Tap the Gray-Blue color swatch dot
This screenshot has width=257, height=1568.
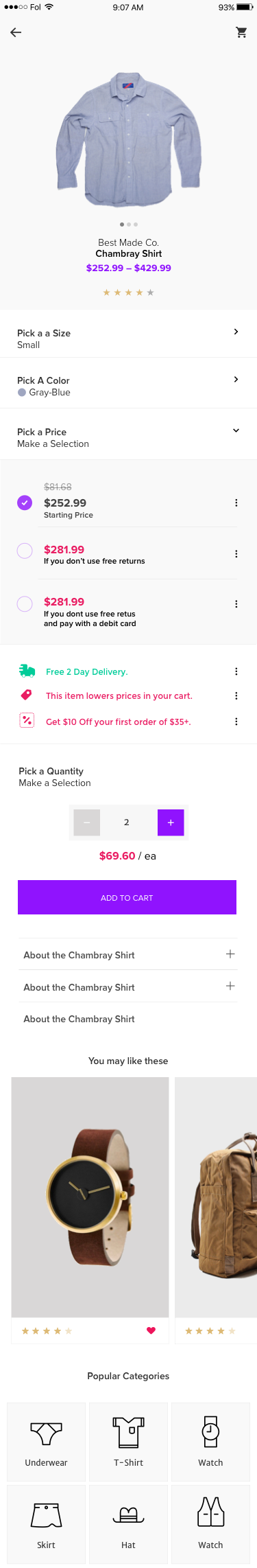pyautogui.click(x=22, y=393)
